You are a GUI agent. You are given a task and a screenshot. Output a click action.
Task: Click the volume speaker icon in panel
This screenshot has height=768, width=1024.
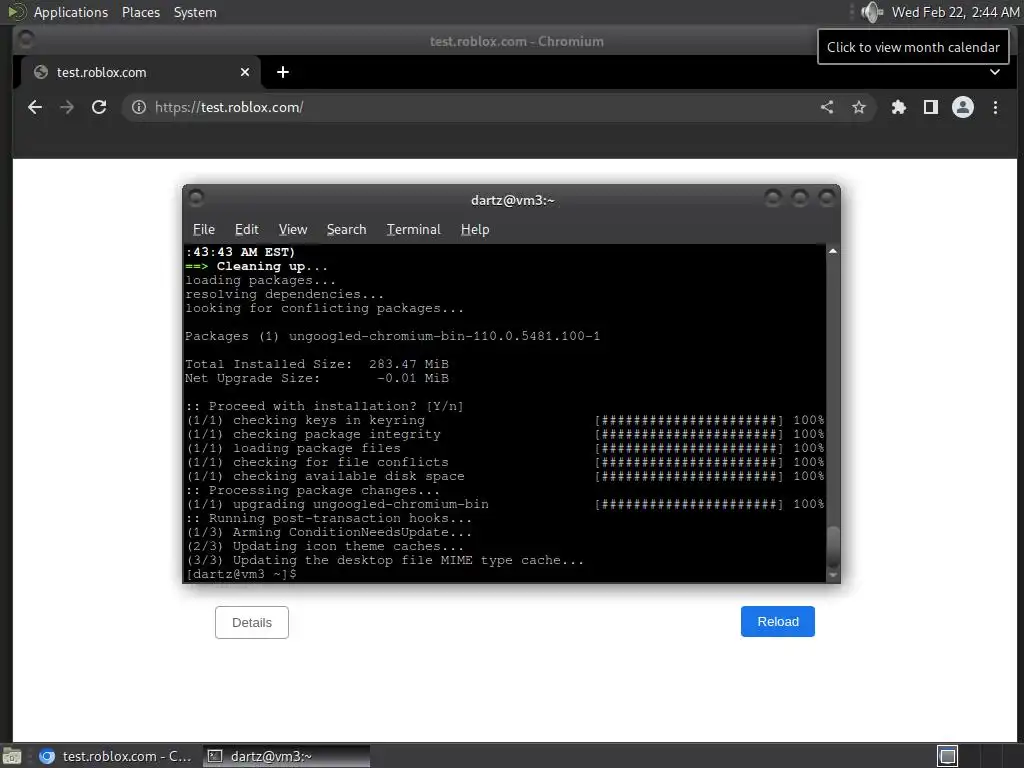871,12
